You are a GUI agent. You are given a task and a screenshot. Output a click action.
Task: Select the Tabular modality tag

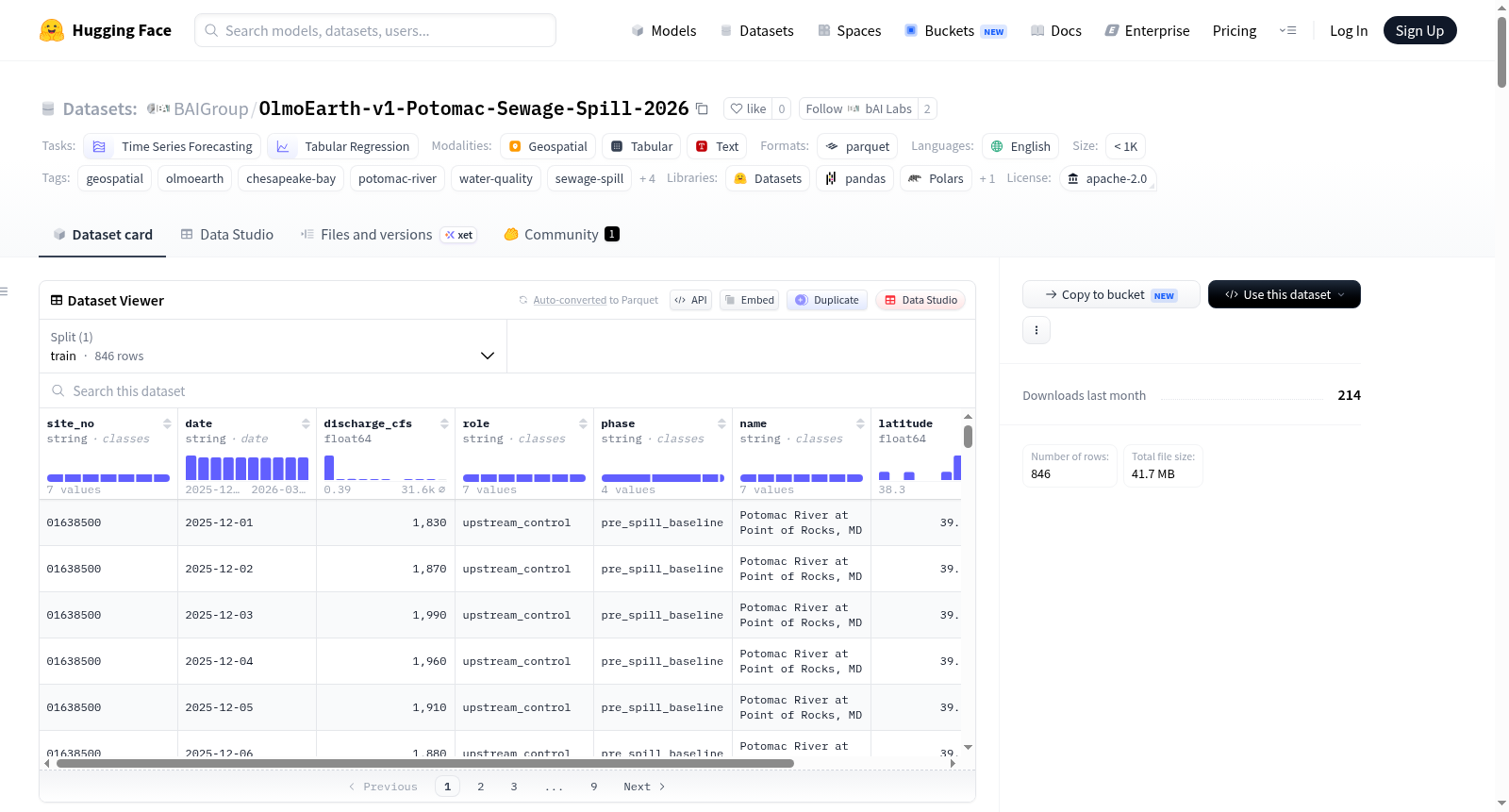[x=641, y=146]
